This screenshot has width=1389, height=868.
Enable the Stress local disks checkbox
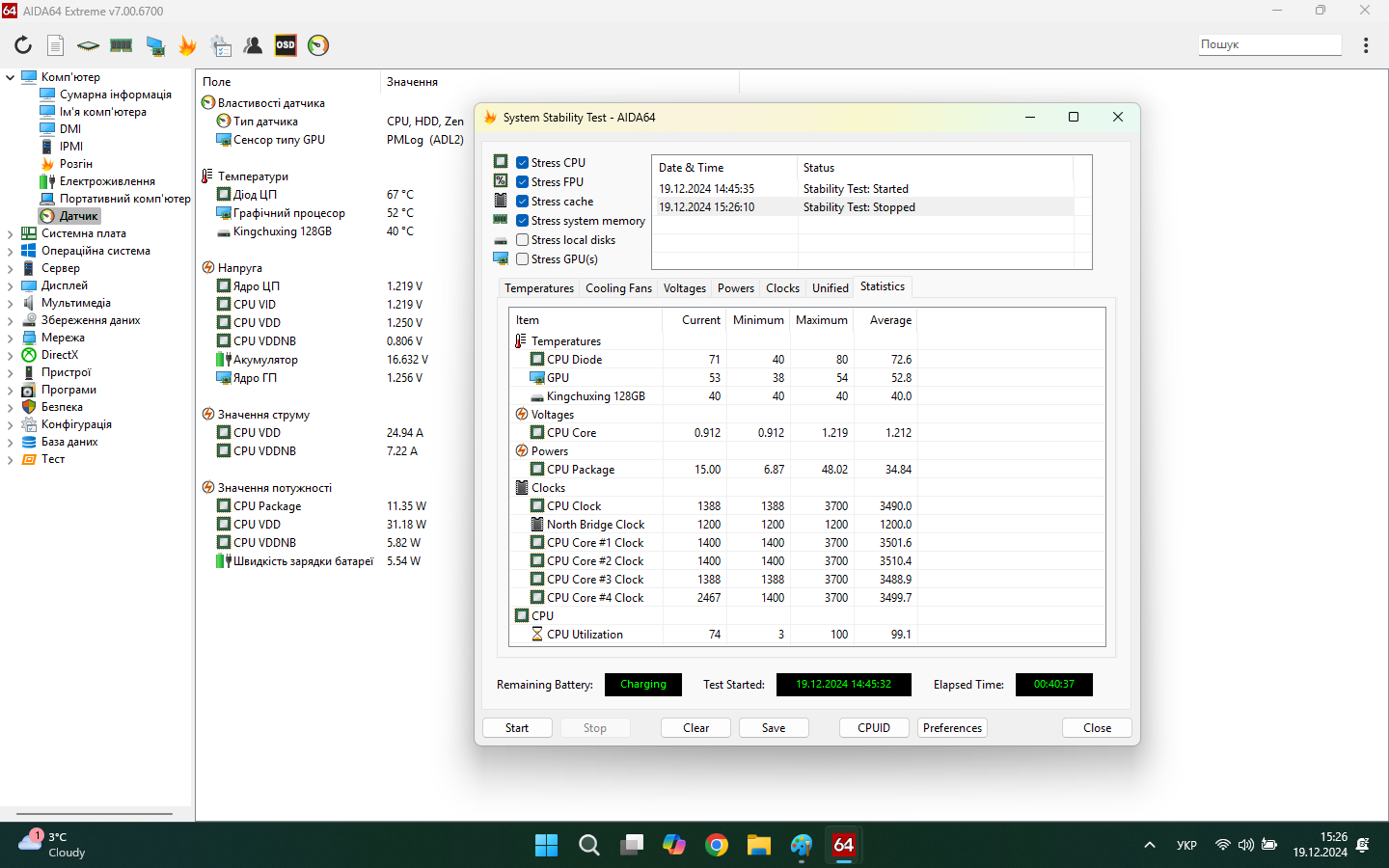(x=522, y=240)
